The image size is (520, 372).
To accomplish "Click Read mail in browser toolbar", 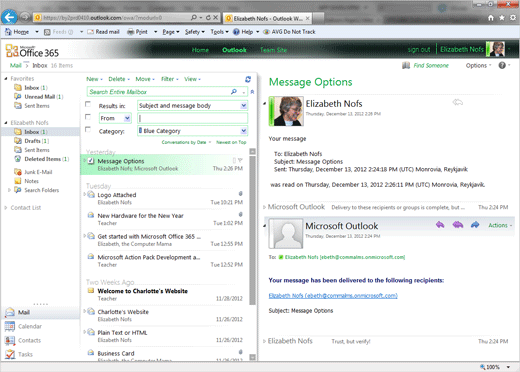I will coord(103,32).
